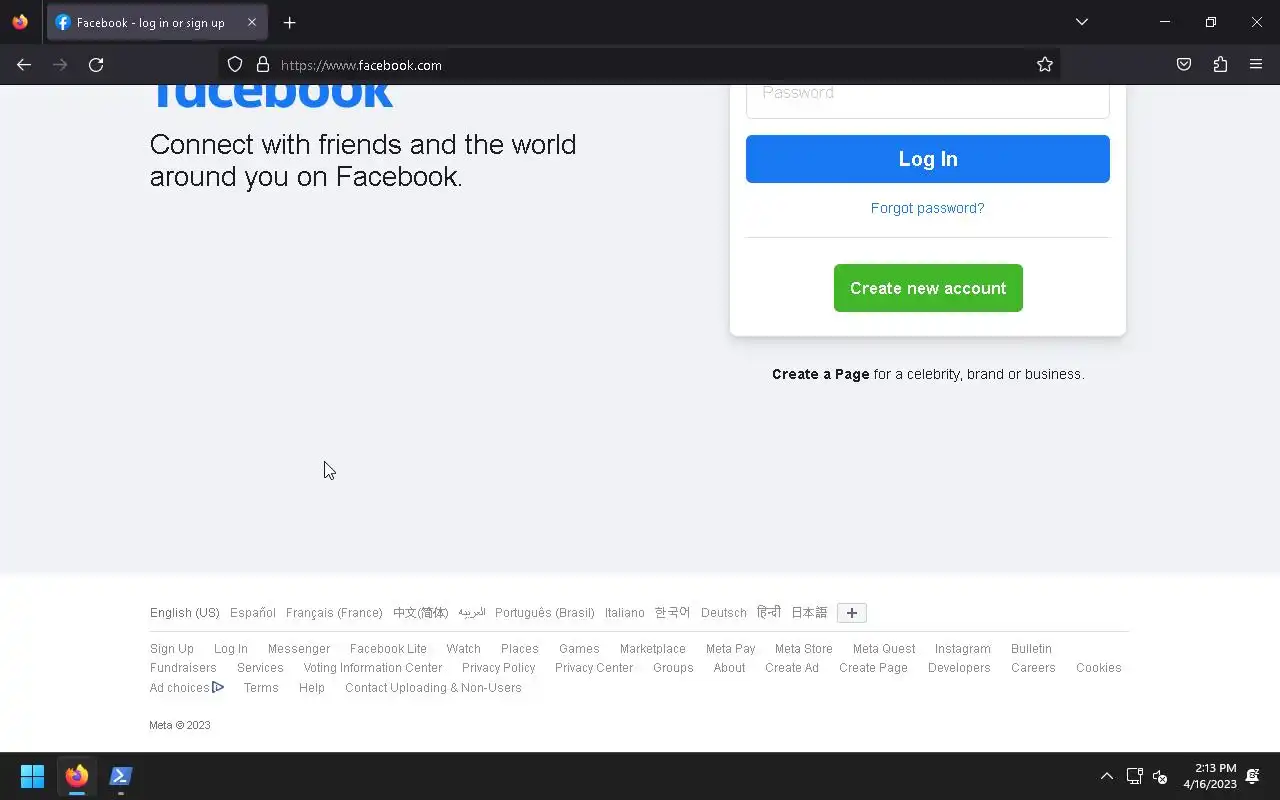Open Help footer link
Screen dimensions: 1280x800
[312, 688]
